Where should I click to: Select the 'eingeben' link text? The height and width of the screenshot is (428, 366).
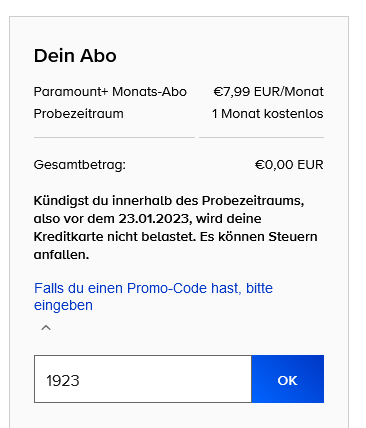tap(63, 305)
